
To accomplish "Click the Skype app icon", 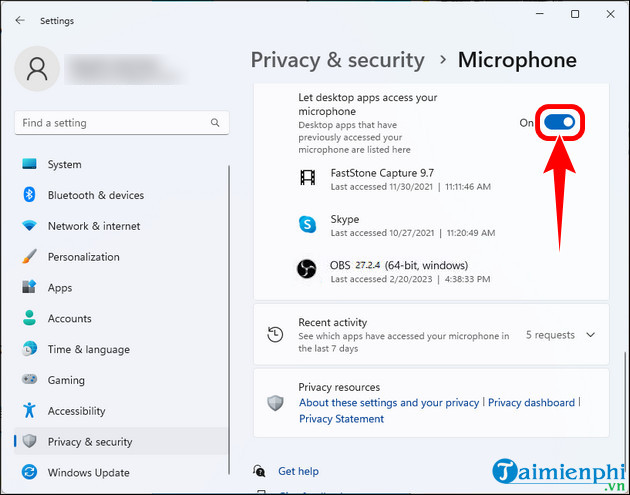I will [x=307, y=225].
